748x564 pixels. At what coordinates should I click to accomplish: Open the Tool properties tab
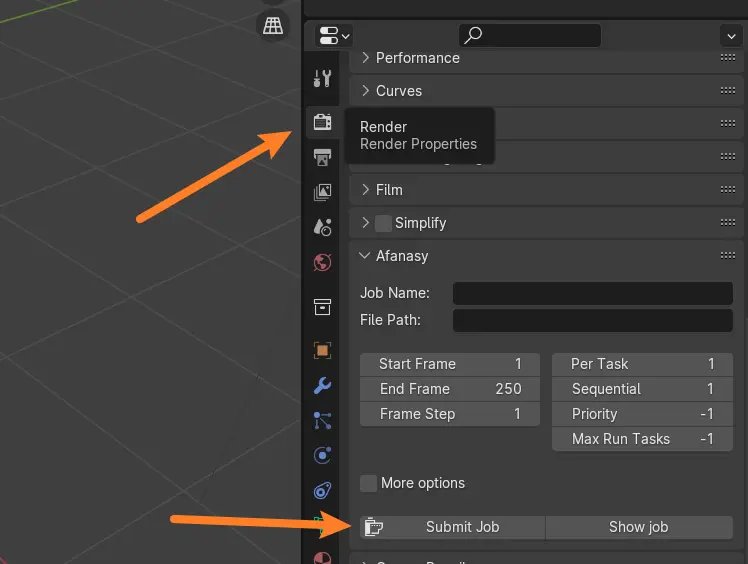point(322,78)
